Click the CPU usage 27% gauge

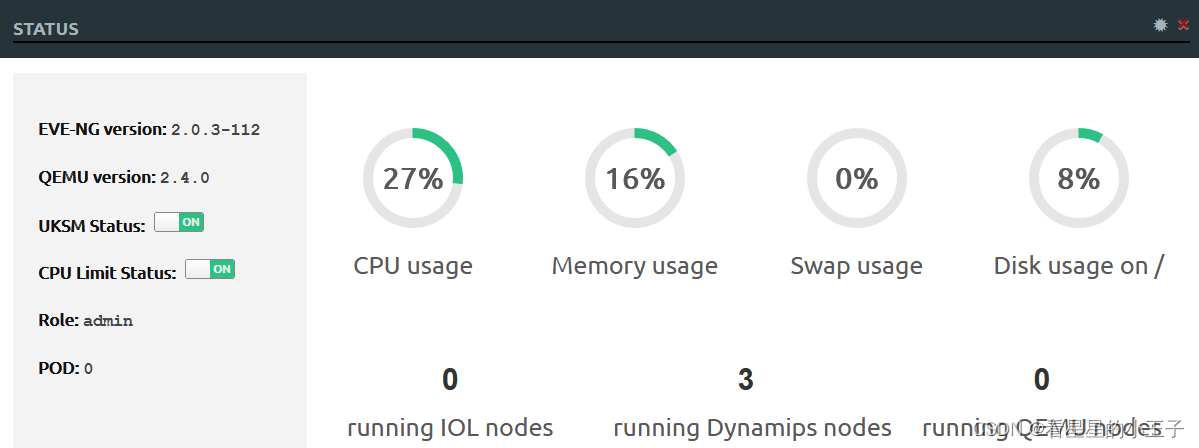pos(413,178)
